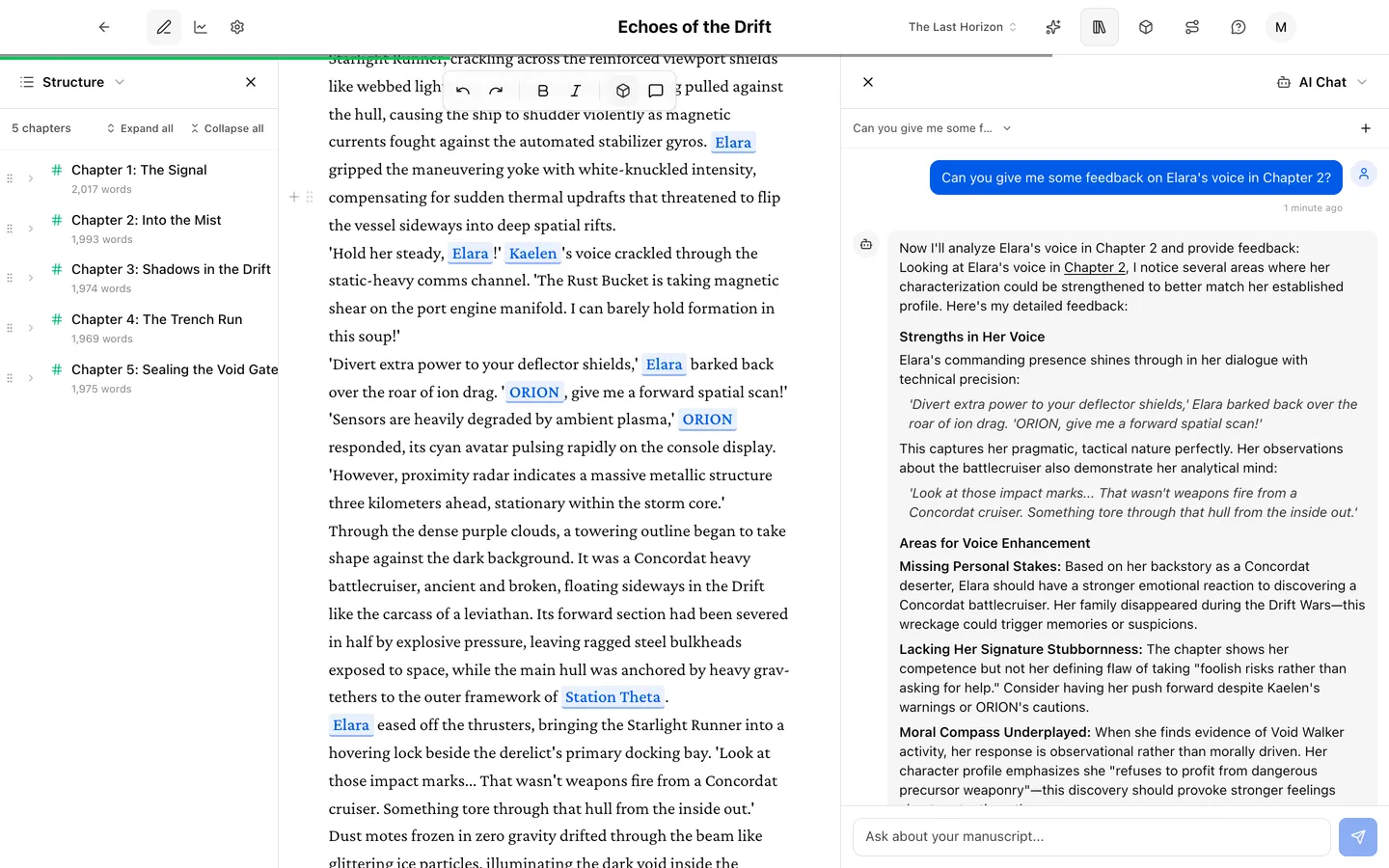Select the pen write mode icon

[164, 27]
